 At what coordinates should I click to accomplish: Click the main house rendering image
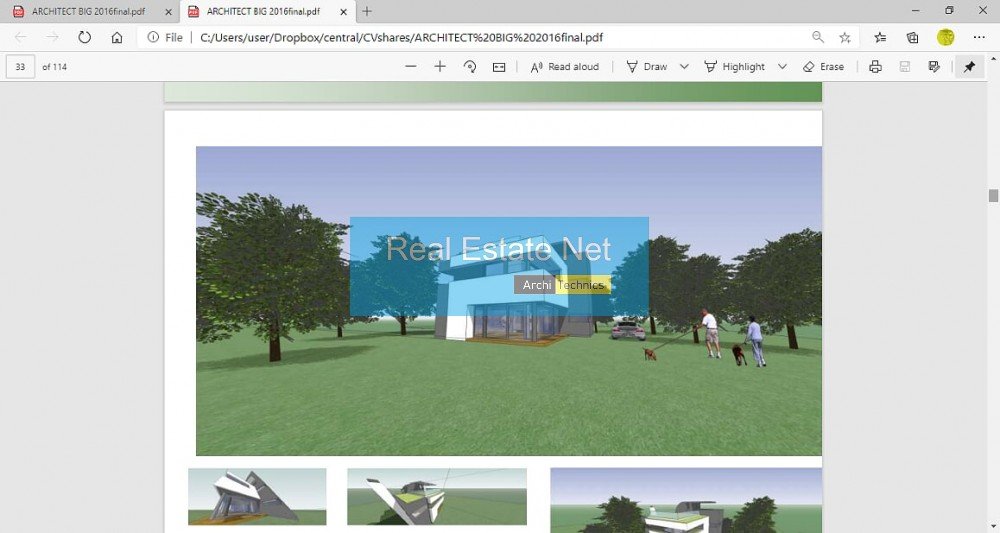[508, 301]
